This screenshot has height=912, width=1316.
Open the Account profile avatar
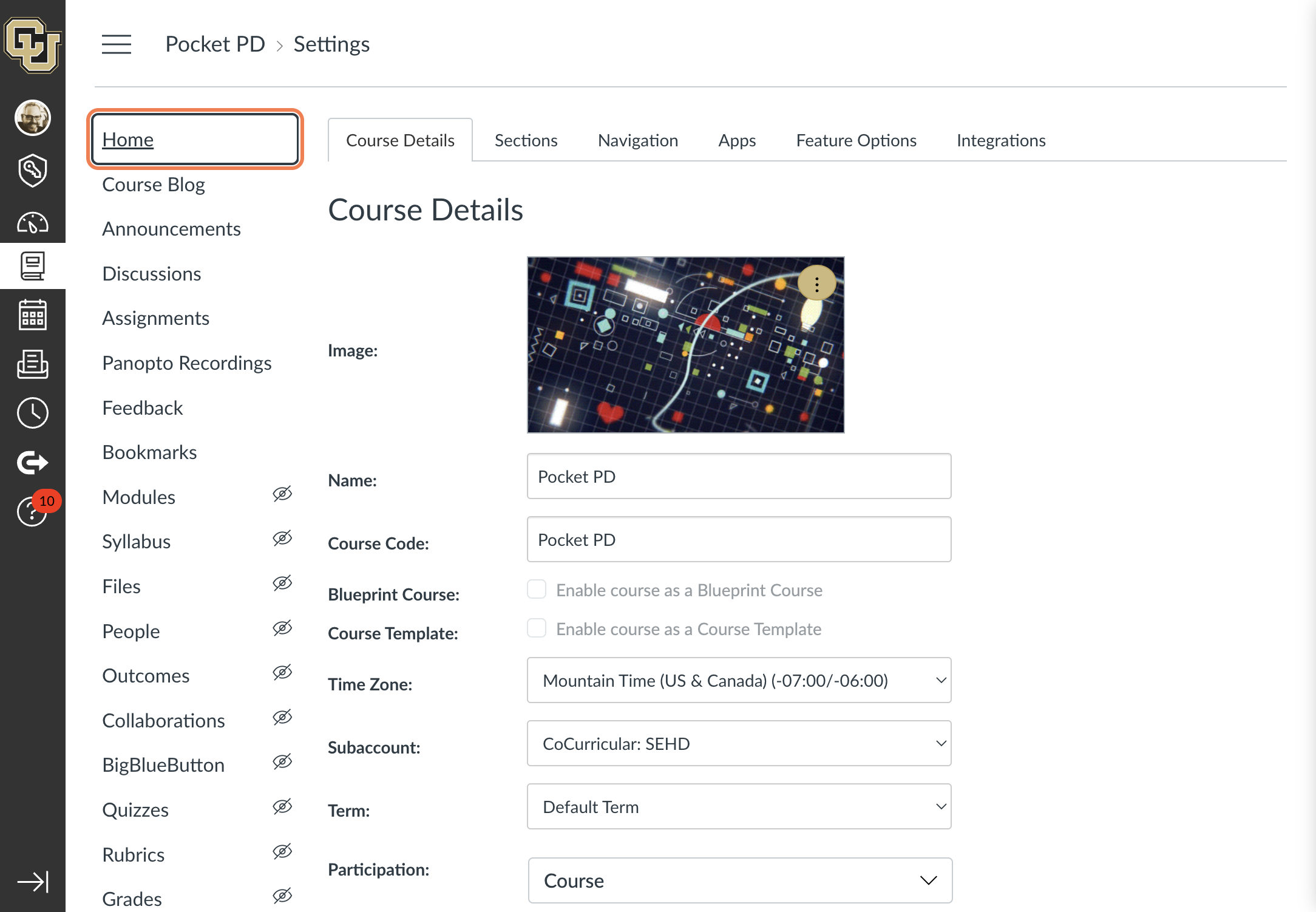(x=33, y=118)
